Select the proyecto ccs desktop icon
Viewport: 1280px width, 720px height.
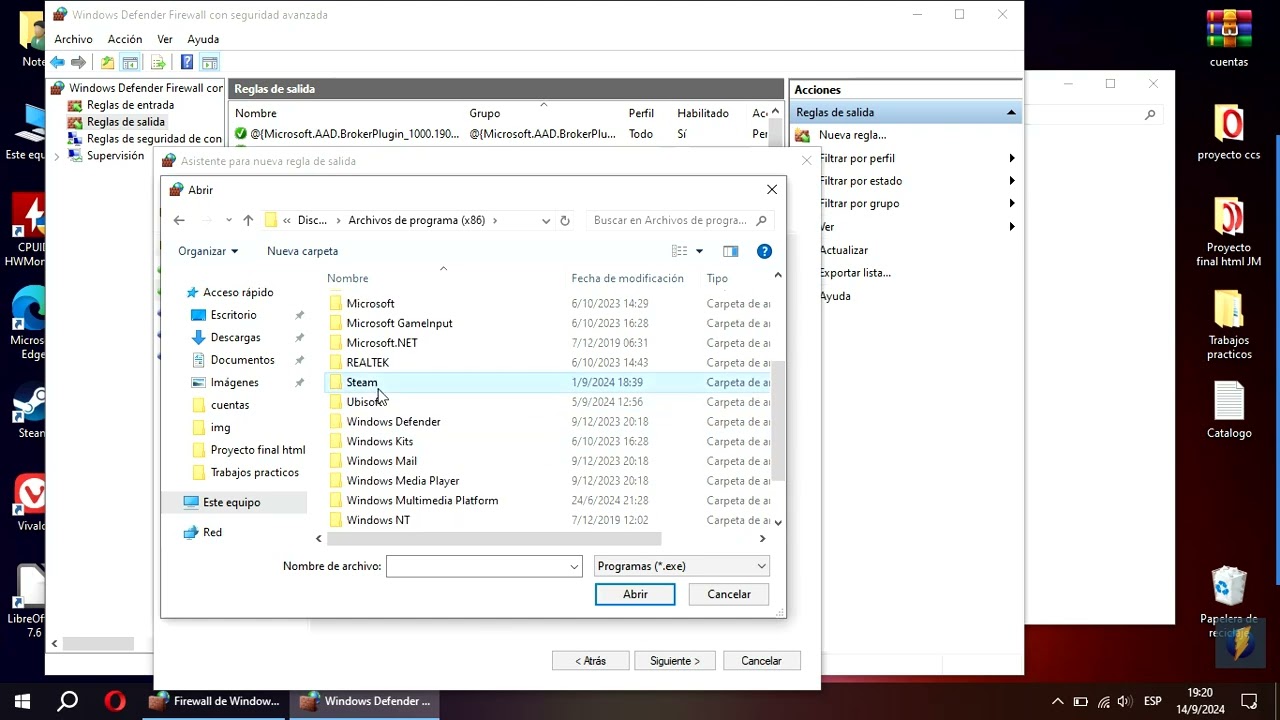[x=1229, y=132]
